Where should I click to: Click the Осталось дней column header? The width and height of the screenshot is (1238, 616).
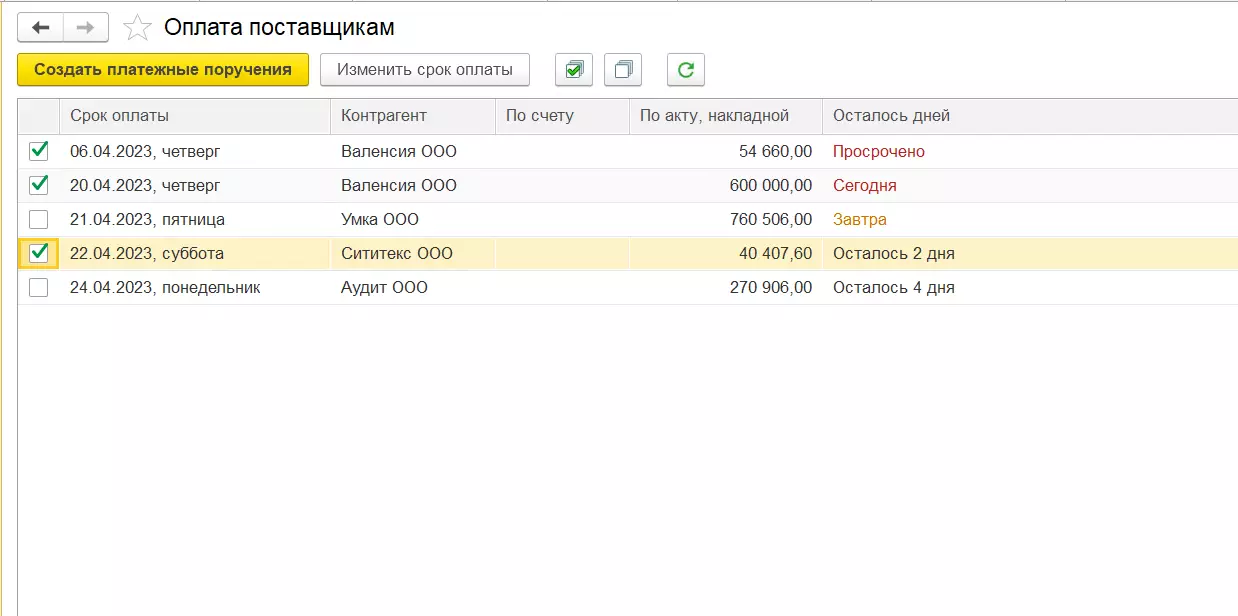coord(891,116)
